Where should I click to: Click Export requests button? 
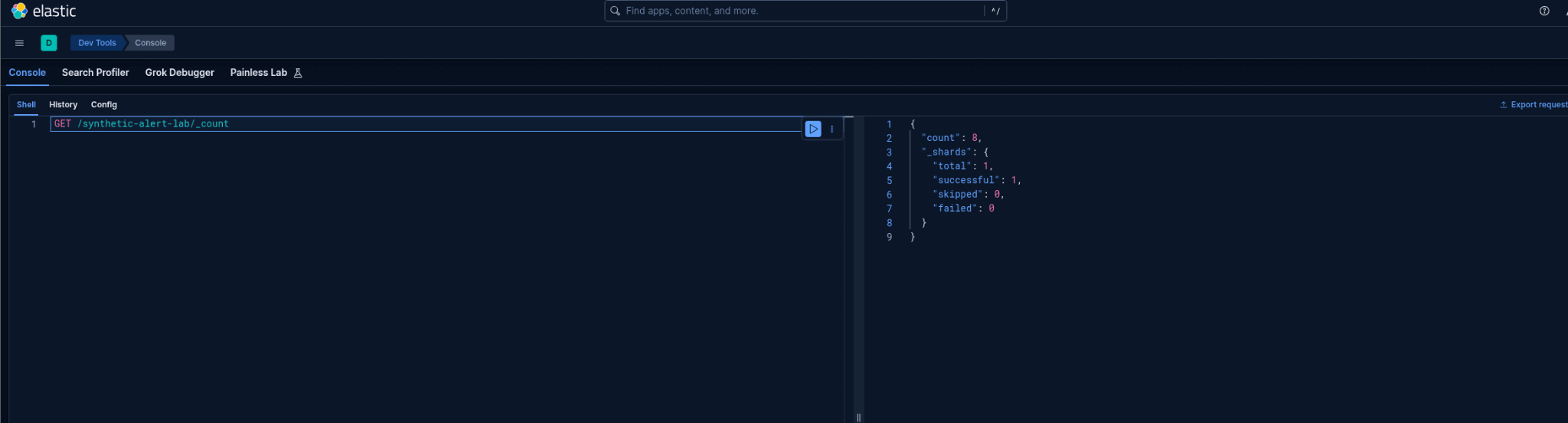click(x=1533, y=104)
